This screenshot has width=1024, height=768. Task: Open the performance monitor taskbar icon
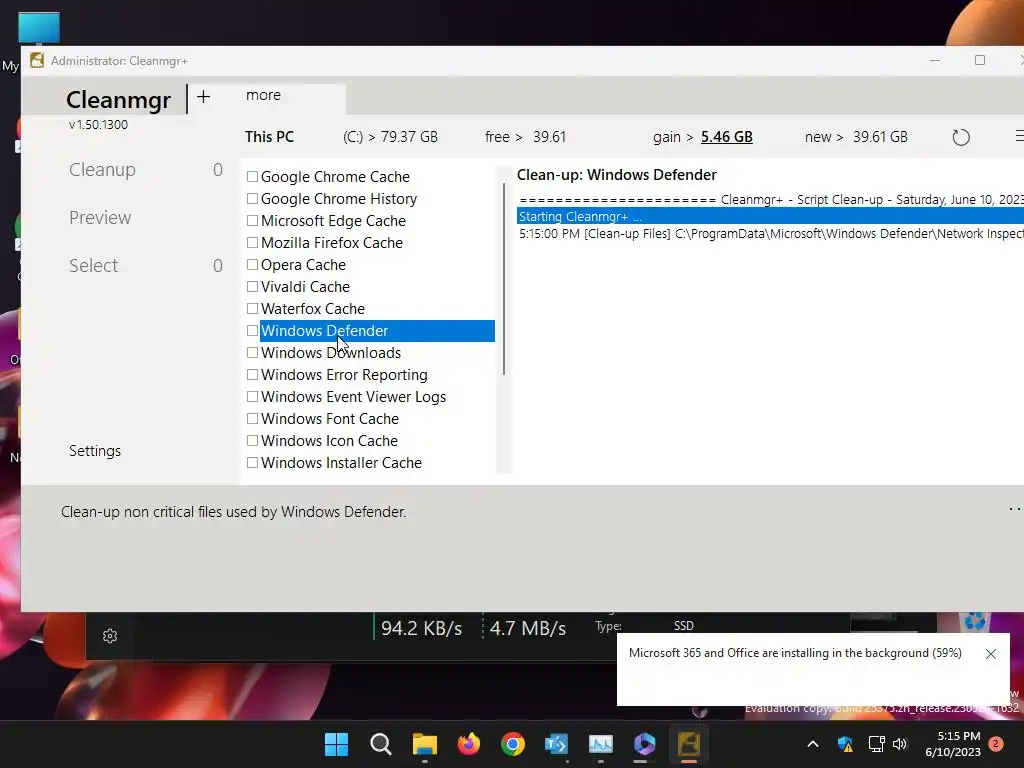(x=601, y=744)
